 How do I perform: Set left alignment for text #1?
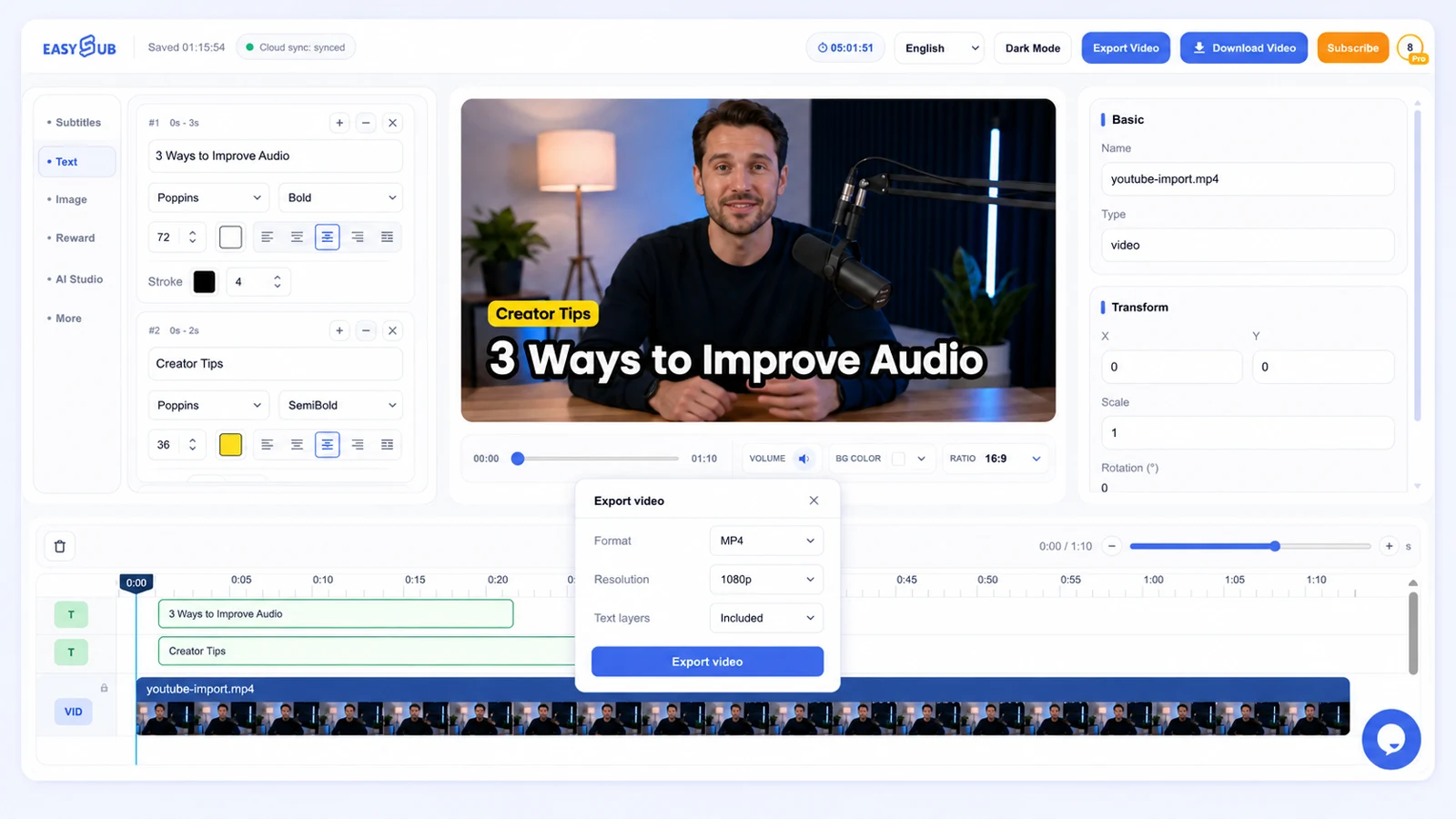tap(268, 237)
